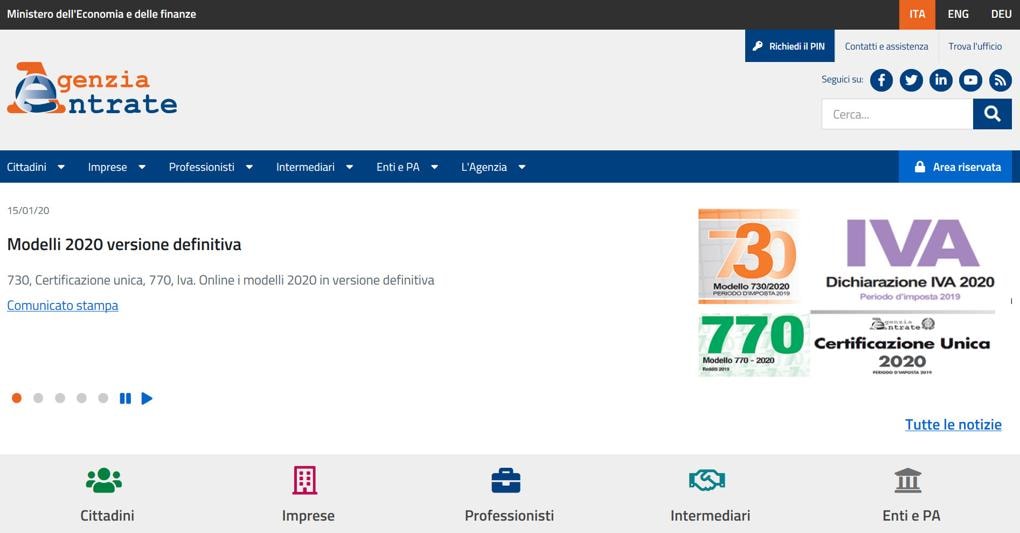Image resolution: width=1020 pixels, height=533 pixels.
Task: Open the Professionisti section label
Action: coord(509,515)
